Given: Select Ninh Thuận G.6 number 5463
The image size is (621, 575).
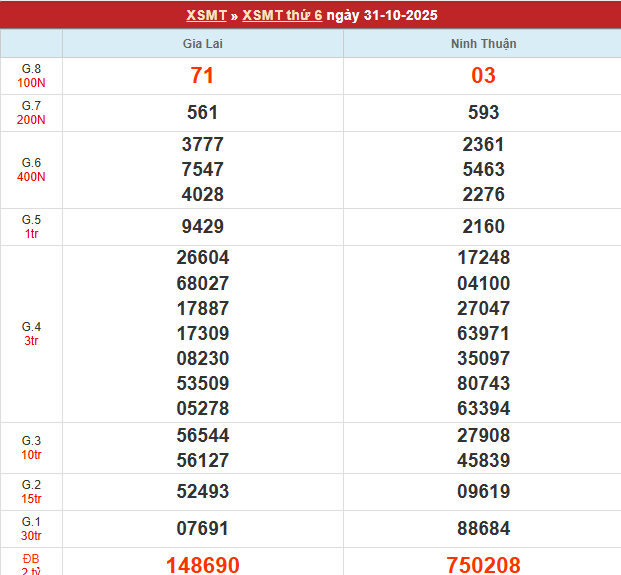Looking at the screenshot, I should [x=483, y=169].
